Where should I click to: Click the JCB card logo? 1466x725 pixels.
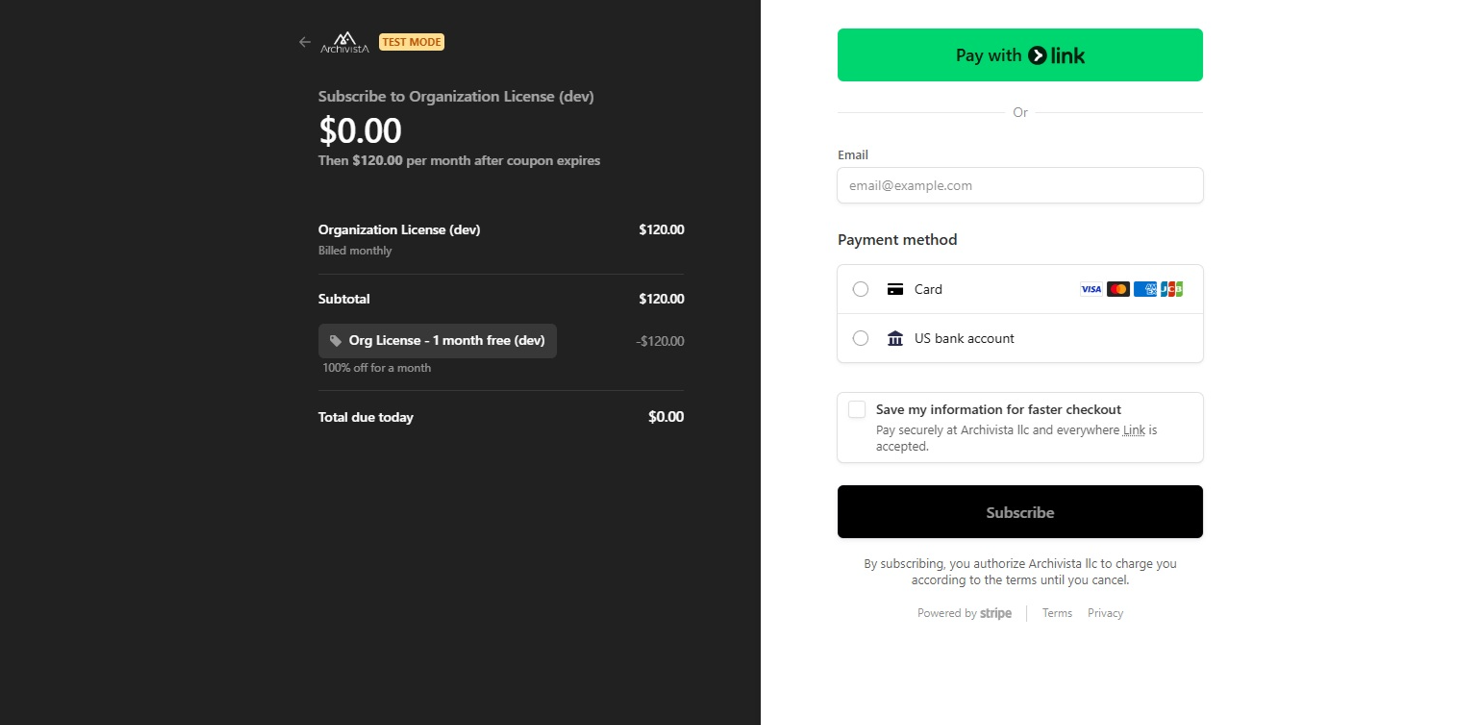[1172, 289]
